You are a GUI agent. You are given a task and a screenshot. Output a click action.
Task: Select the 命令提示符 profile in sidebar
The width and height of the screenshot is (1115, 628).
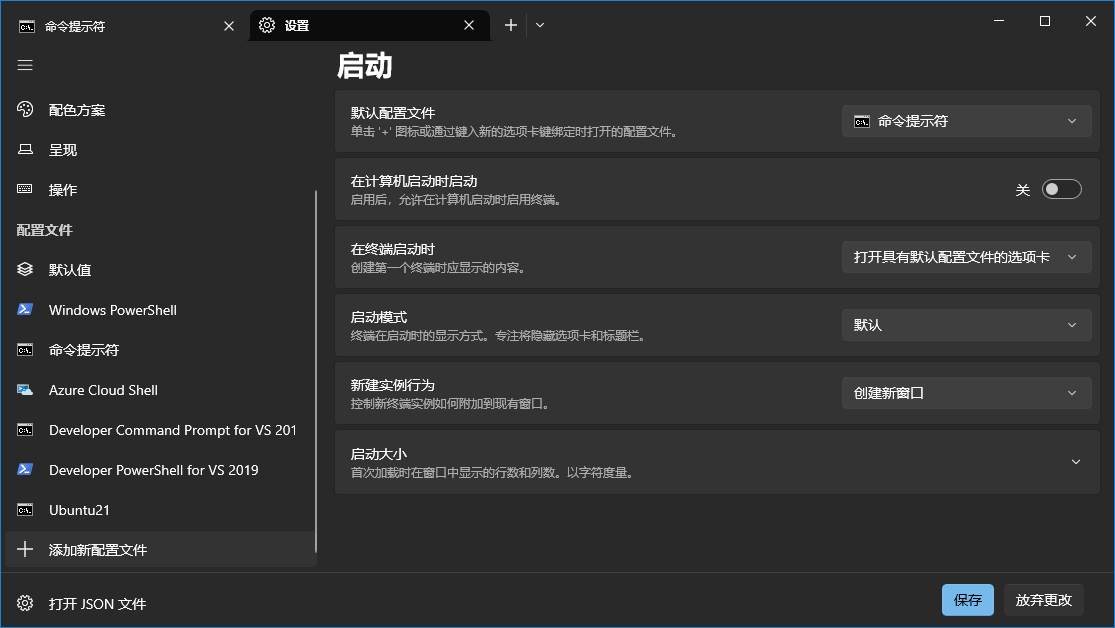point(159,350)
